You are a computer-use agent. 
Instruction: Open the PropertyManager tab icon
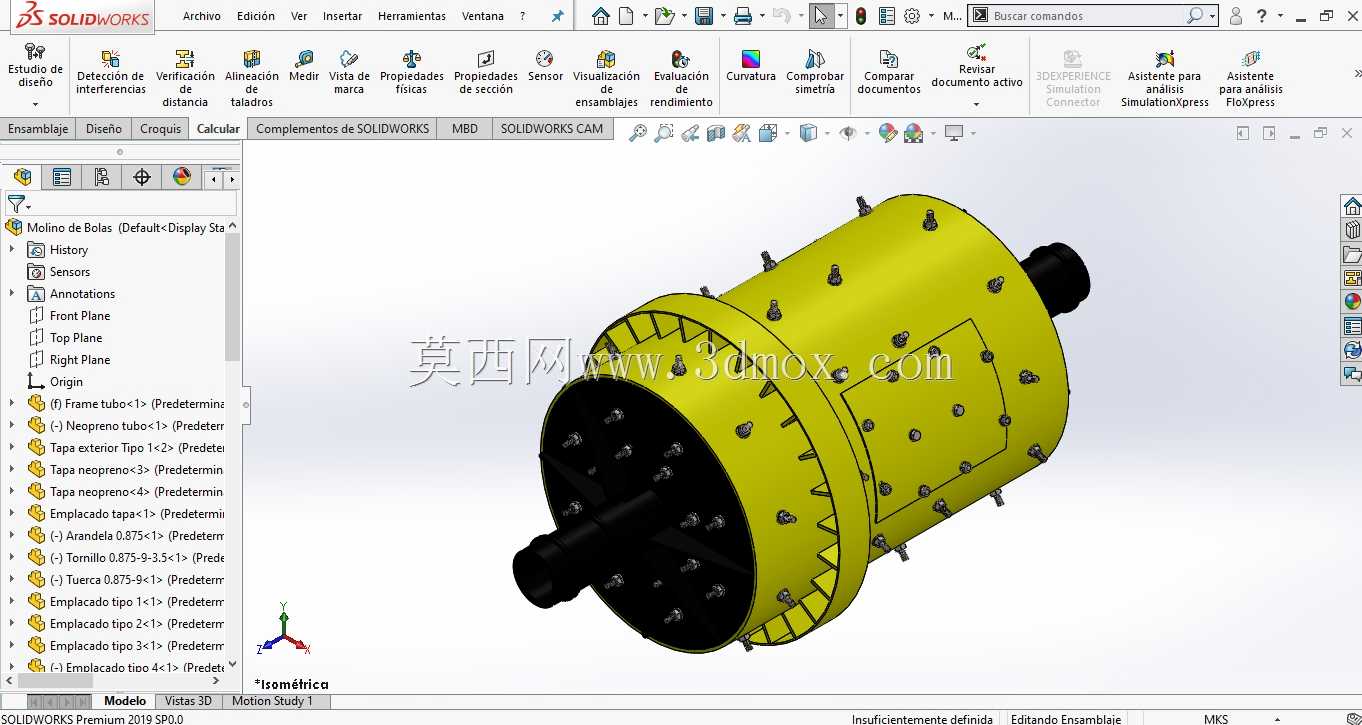click(62, 177)
